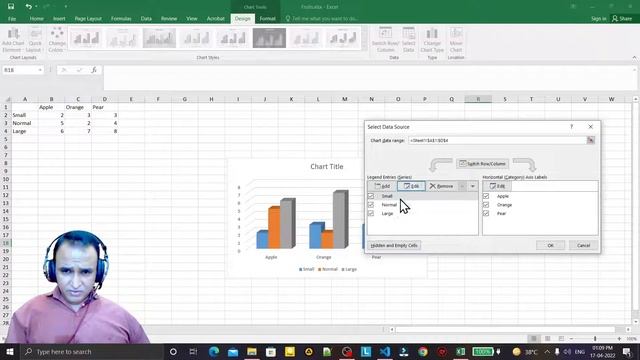Expand the Chart Styles gallery
This screenshot has width=640, height=360.
click(365, 47)
